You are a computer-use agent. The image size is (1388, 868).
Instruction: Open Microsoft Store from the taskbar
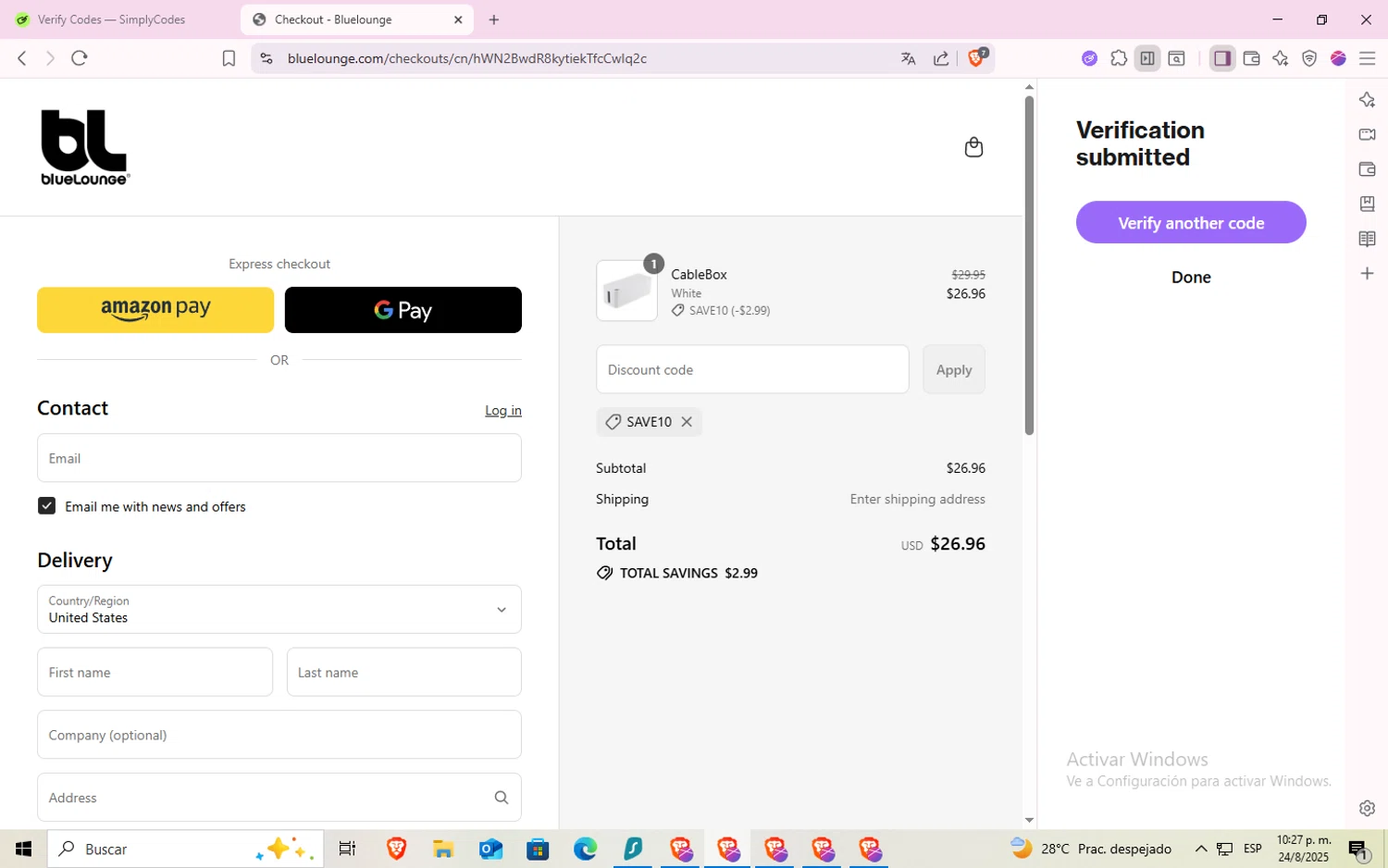click(538, 849)
